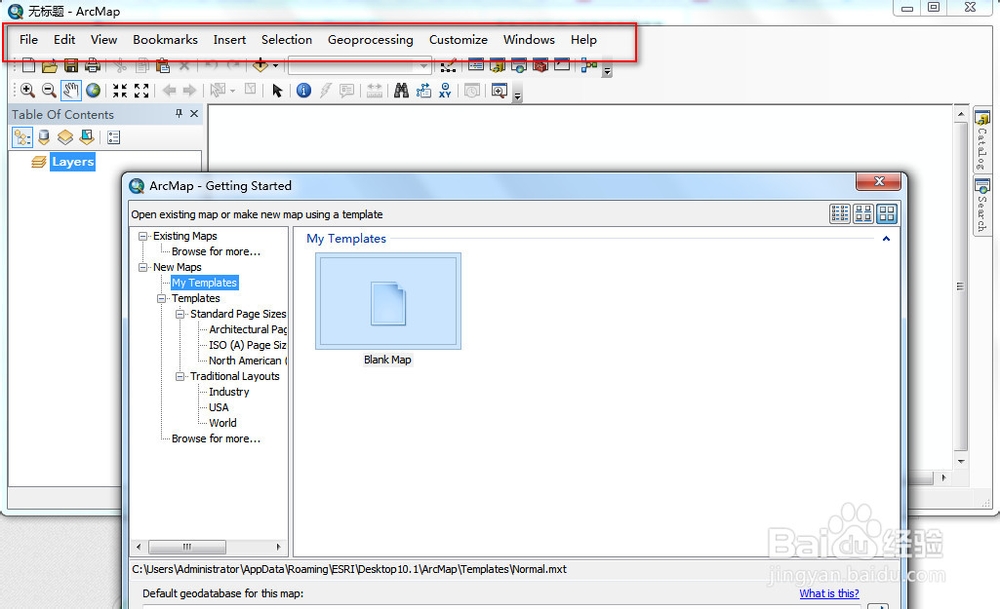Select the Zoom Out tool
Image resolution: width=1000 pixels, height=609 pixels.
49,91
